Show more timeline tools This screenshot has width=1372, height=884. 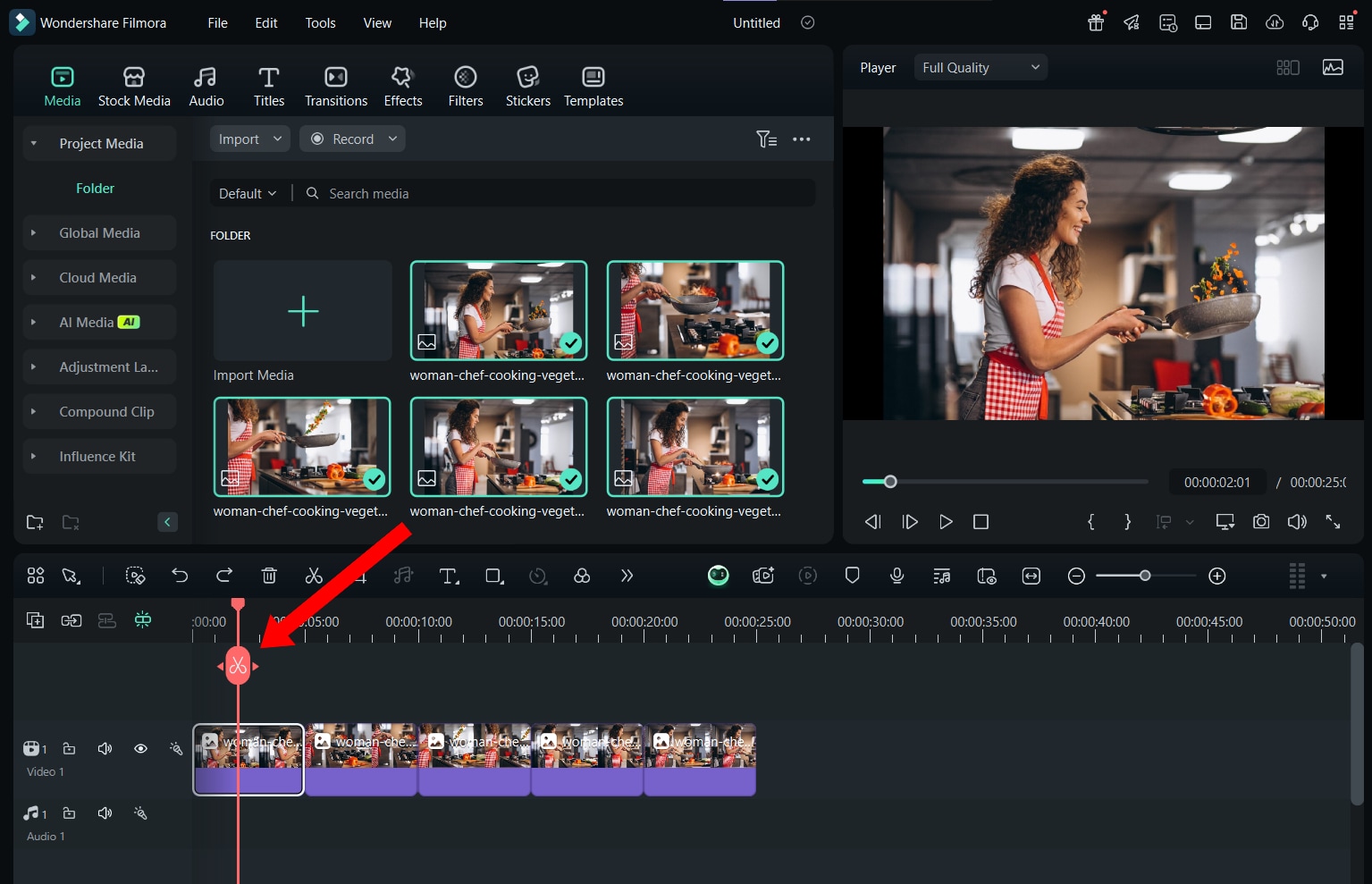[627, 576]
